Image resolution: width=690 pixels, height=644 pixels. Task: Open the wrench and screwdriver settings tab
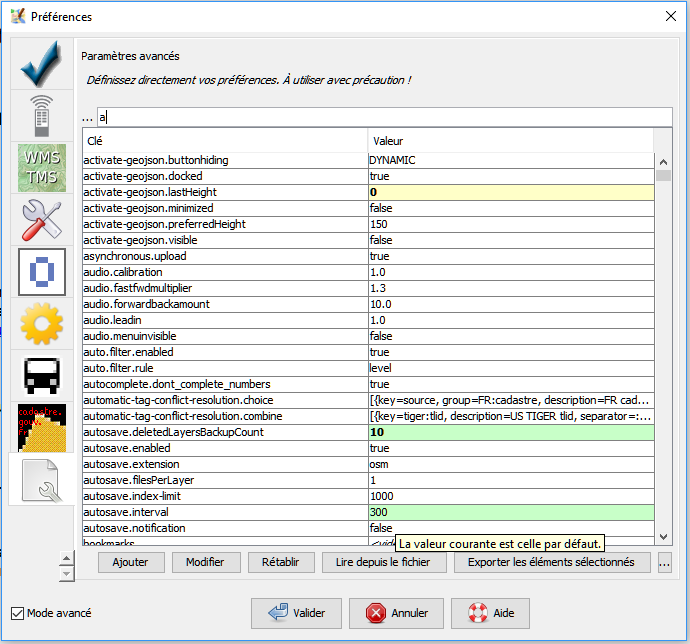41,219
